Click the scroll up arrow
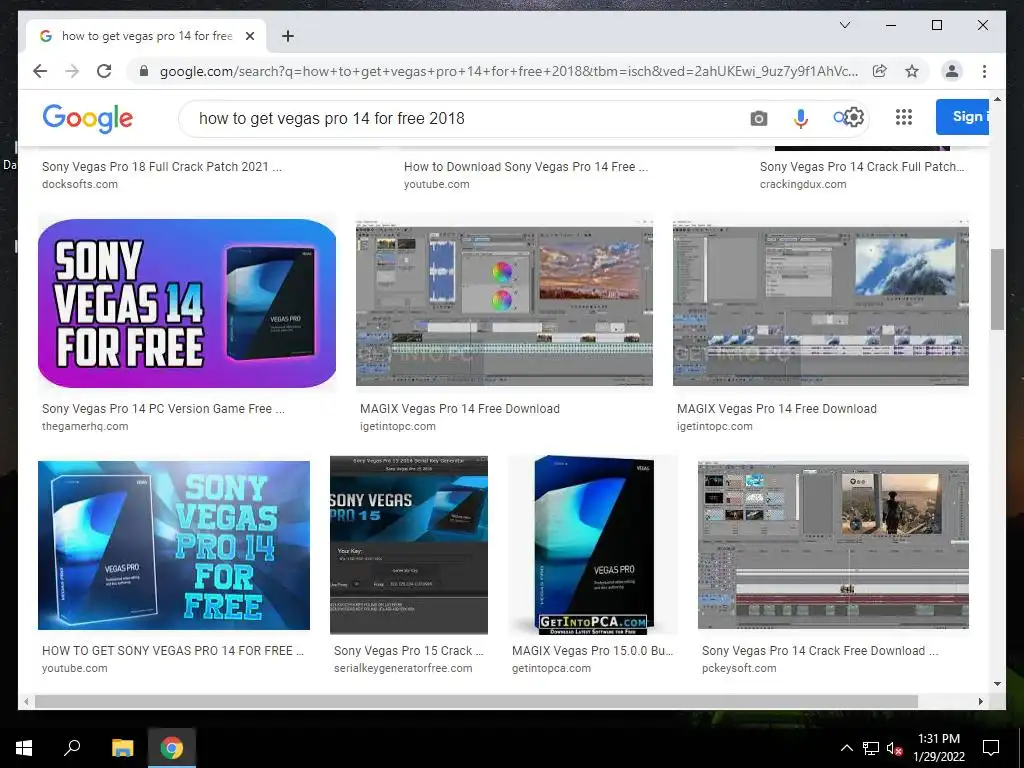Image resolution: width=1024 pixels, height=768 pixels. point(997,99)
